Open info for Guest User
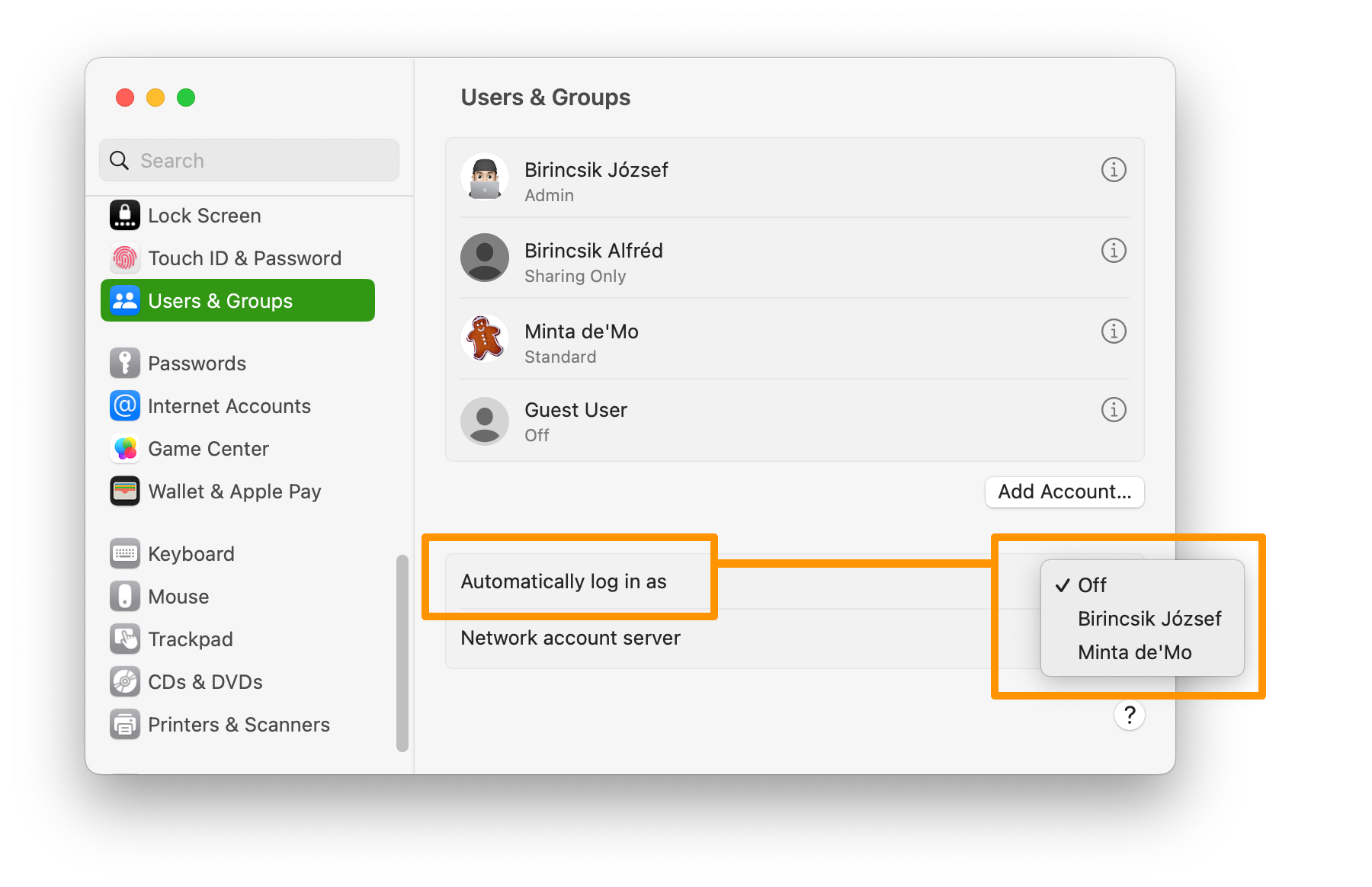 click(x=1114, y=409)
